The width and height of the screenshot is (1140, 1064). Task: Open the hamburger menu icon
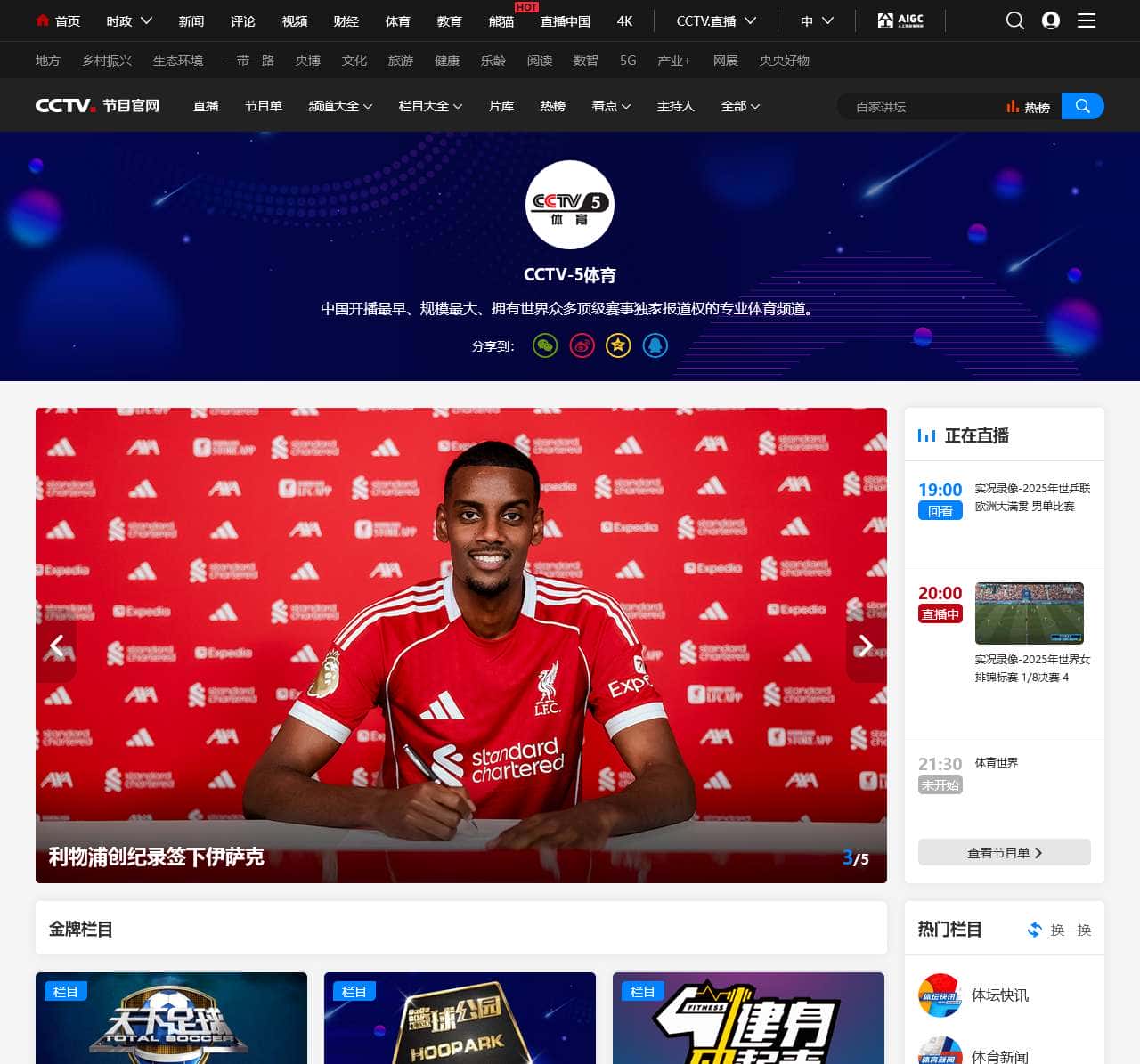coord(1087,20)
